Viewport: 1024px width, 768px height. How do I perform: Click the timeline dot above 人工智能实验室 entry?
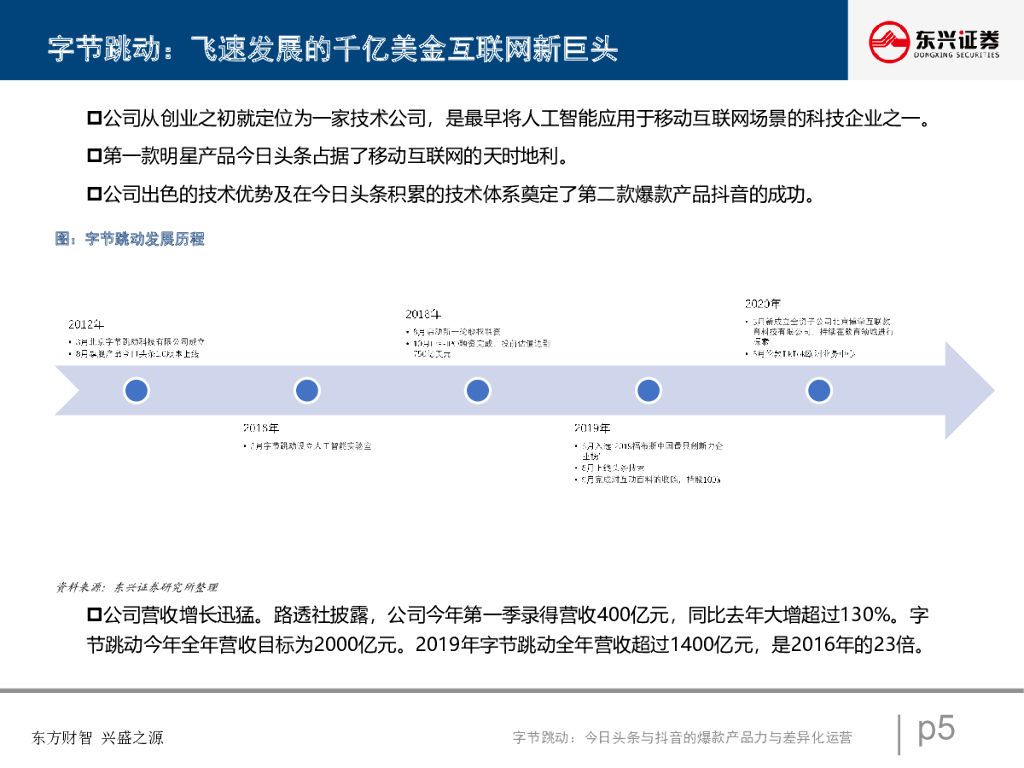click(x=307, y=391)
